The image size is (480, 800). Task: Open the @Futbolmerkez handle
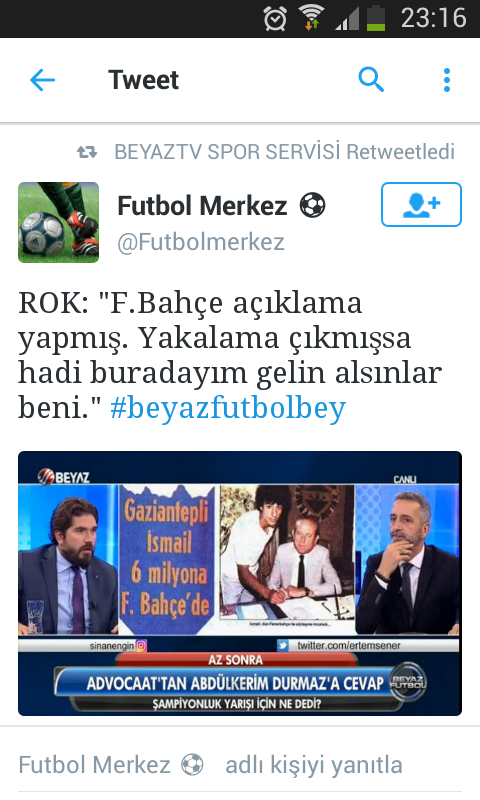(201, 242)
